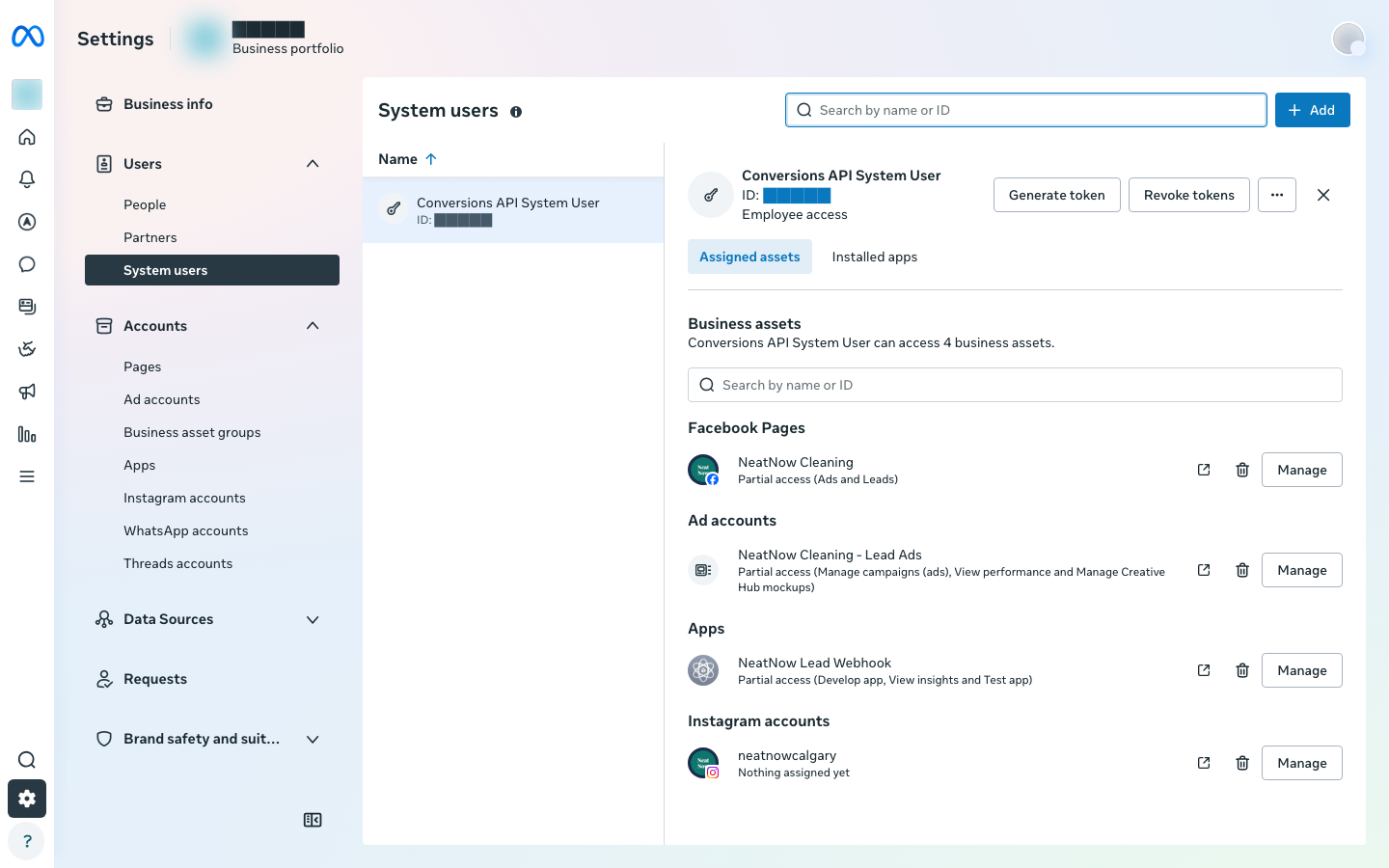This screenshot has width=1389, height=868.
Task: Open NeatNow Lead Webhook external link icon
Action: coord(1204,670)
